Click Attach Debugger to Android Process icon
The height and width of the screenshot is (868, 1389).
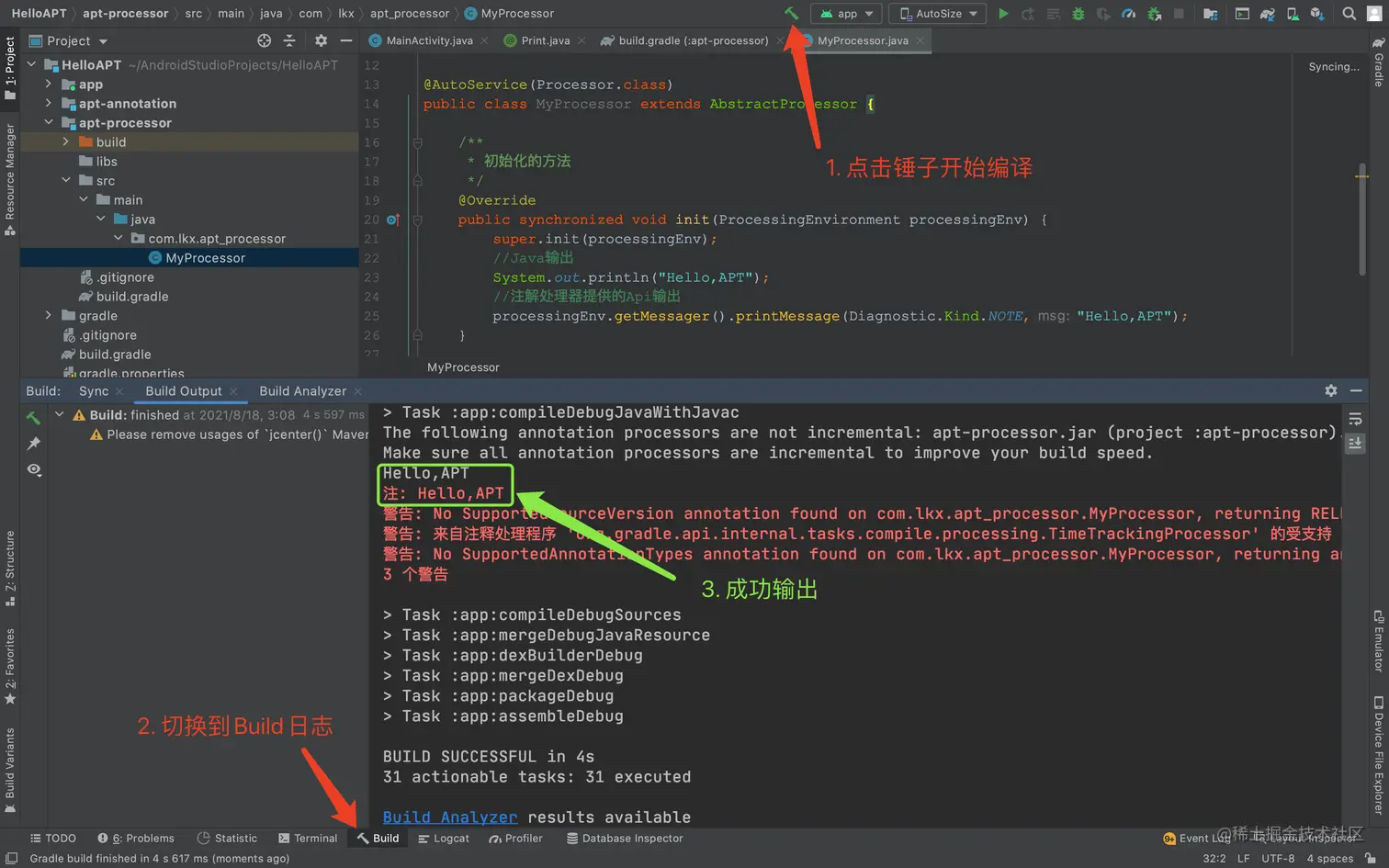coord(1154,14)
